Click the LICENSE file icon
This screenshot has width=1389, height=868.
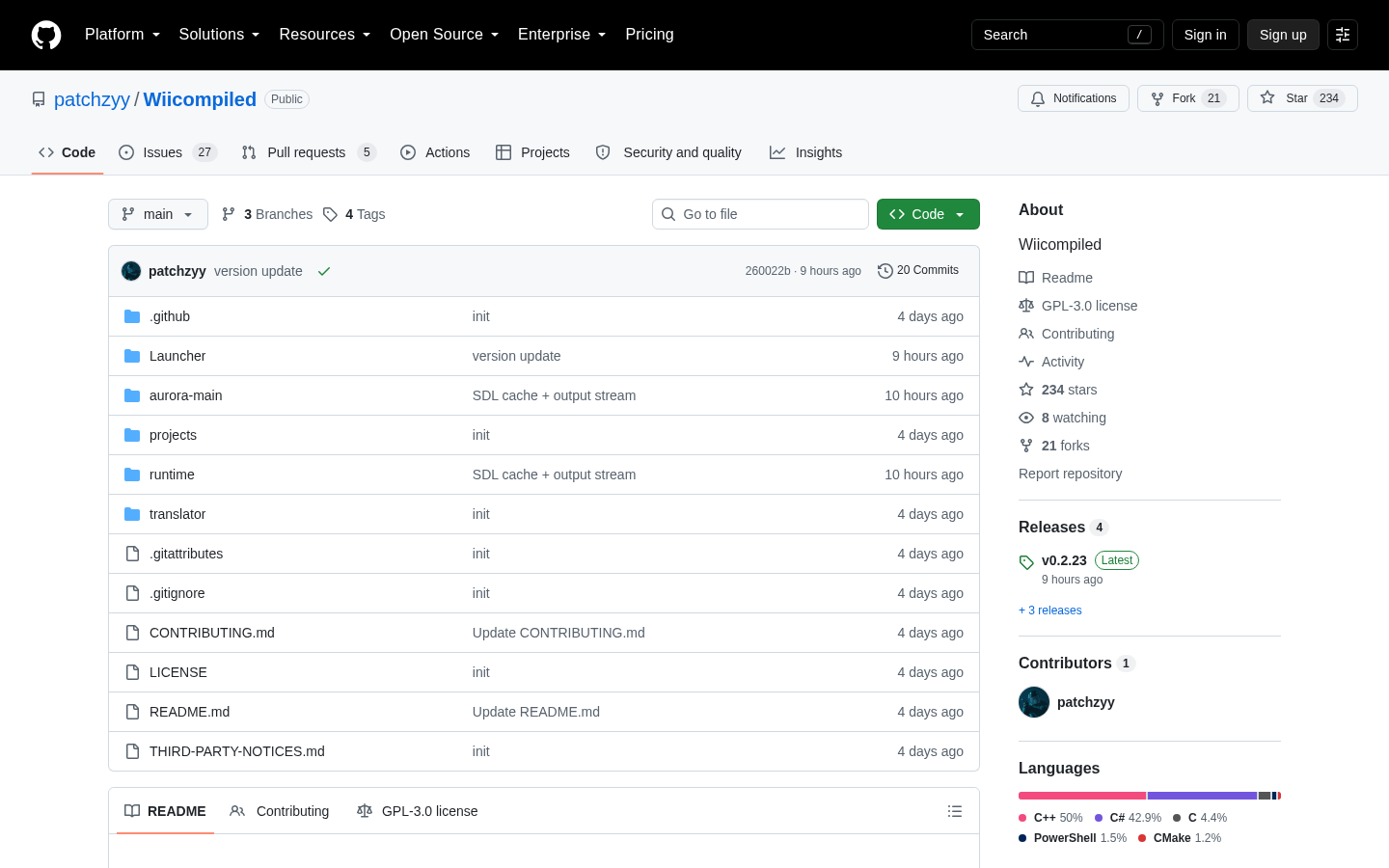click(x=132, y=672)
